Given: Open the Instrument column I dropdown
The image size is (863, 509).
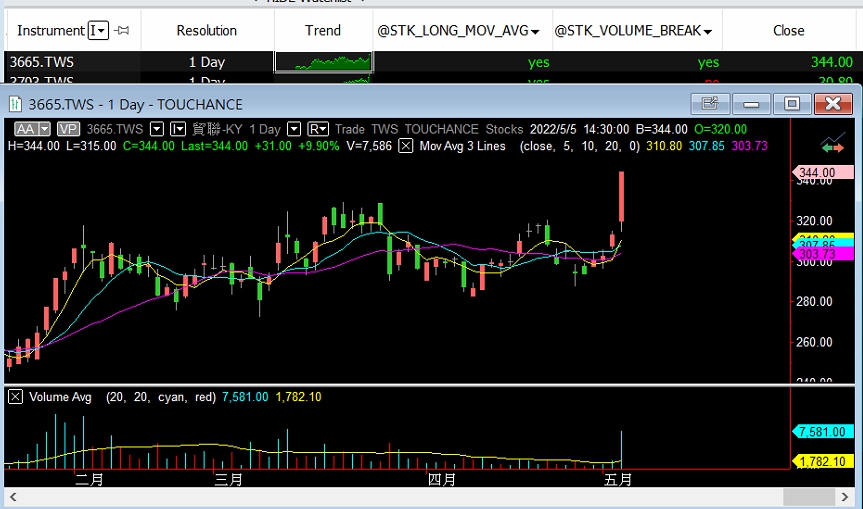Looking at the screenshot, I should click(99, 30).
